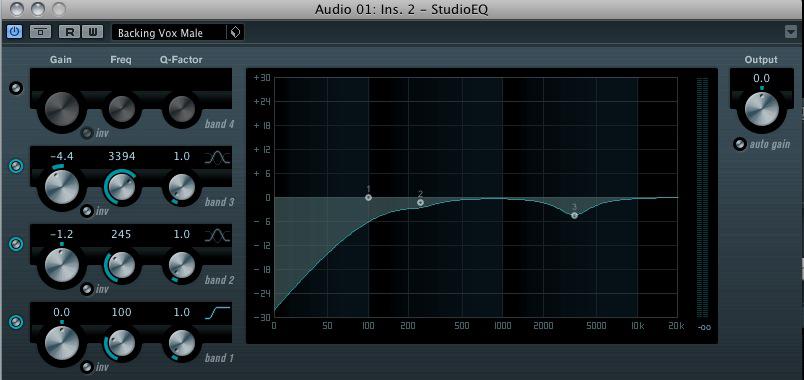Screen dimensions: 804x380
Task: Click the band 4 label
Action: pos(219,124)
